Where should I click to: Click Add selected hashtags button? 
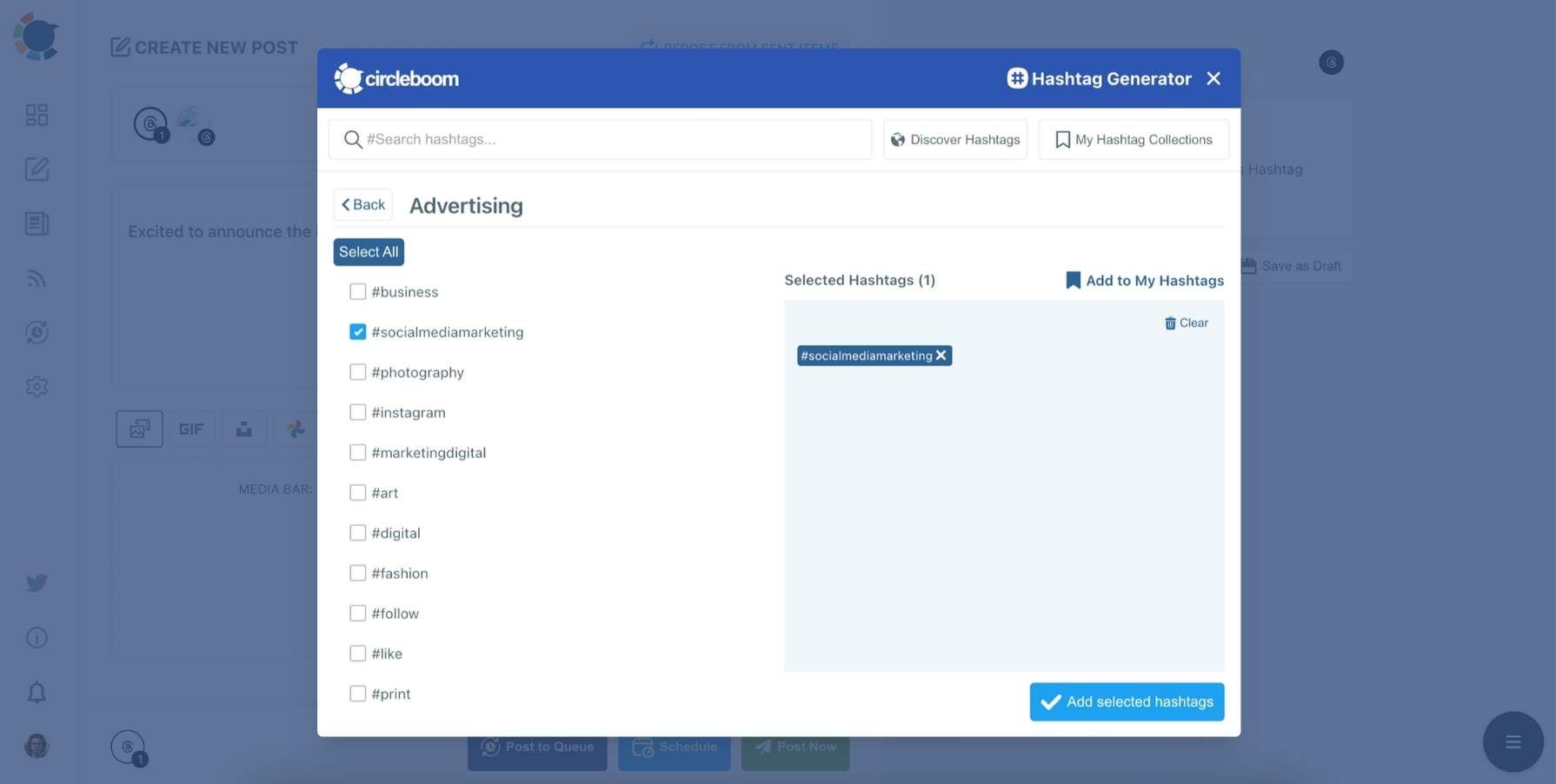coord(1127,701)
